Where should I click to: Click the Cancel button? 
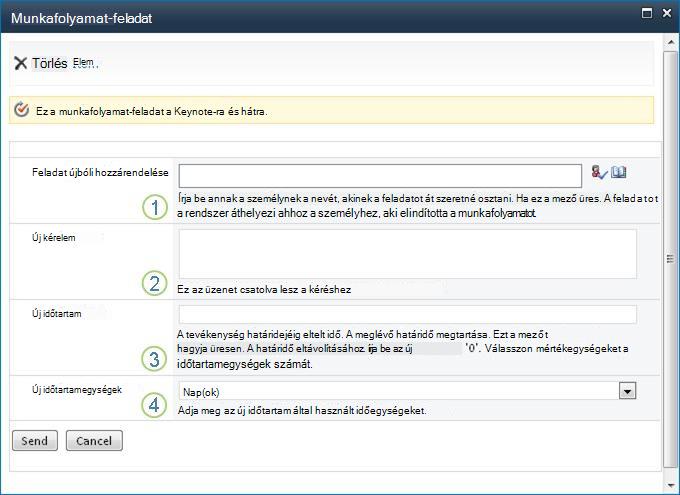tap(94, 441)
